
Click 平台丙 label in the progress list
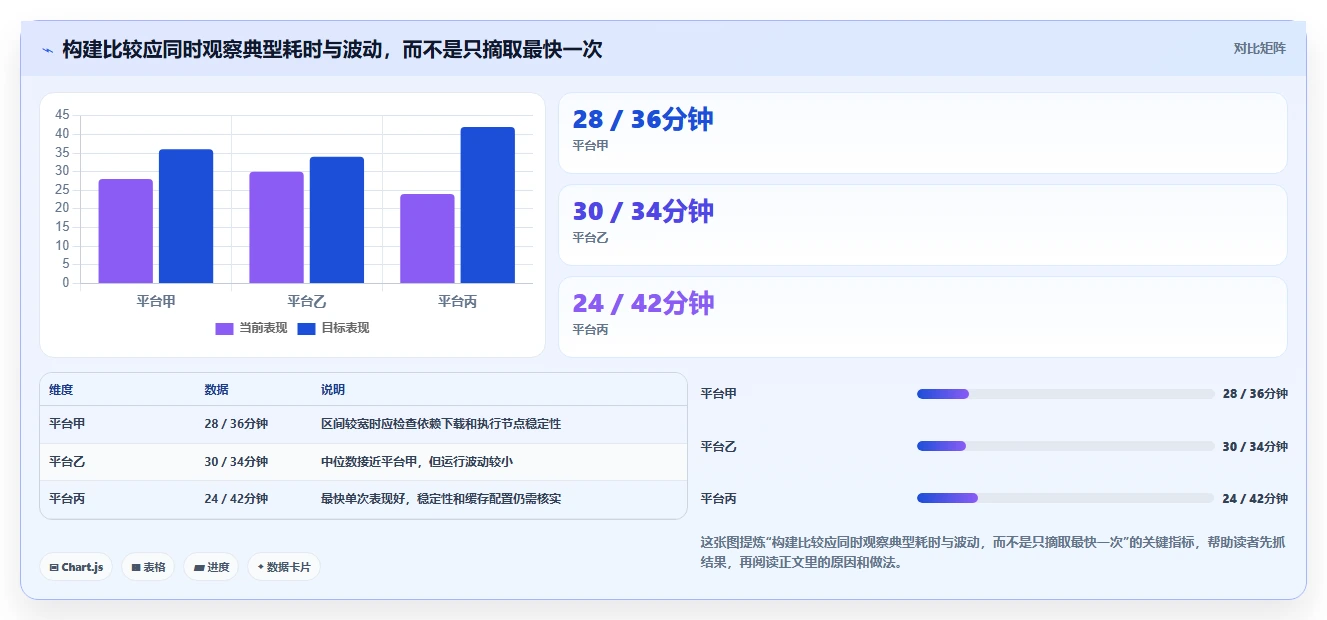(x=719, y=499)
